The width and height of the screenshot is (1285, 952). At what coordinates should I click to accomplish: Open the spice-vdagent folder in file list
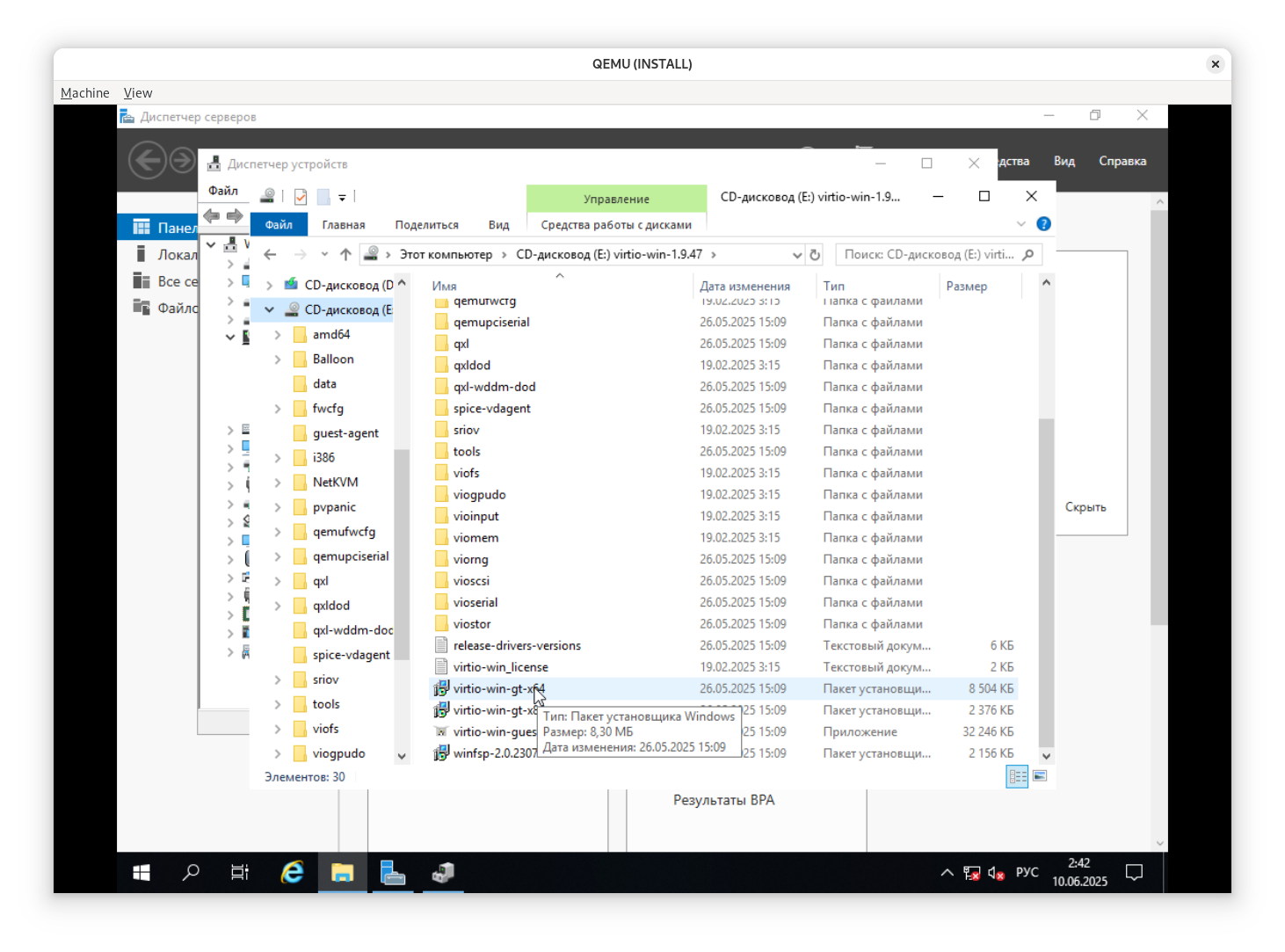[x=492, y=409]
